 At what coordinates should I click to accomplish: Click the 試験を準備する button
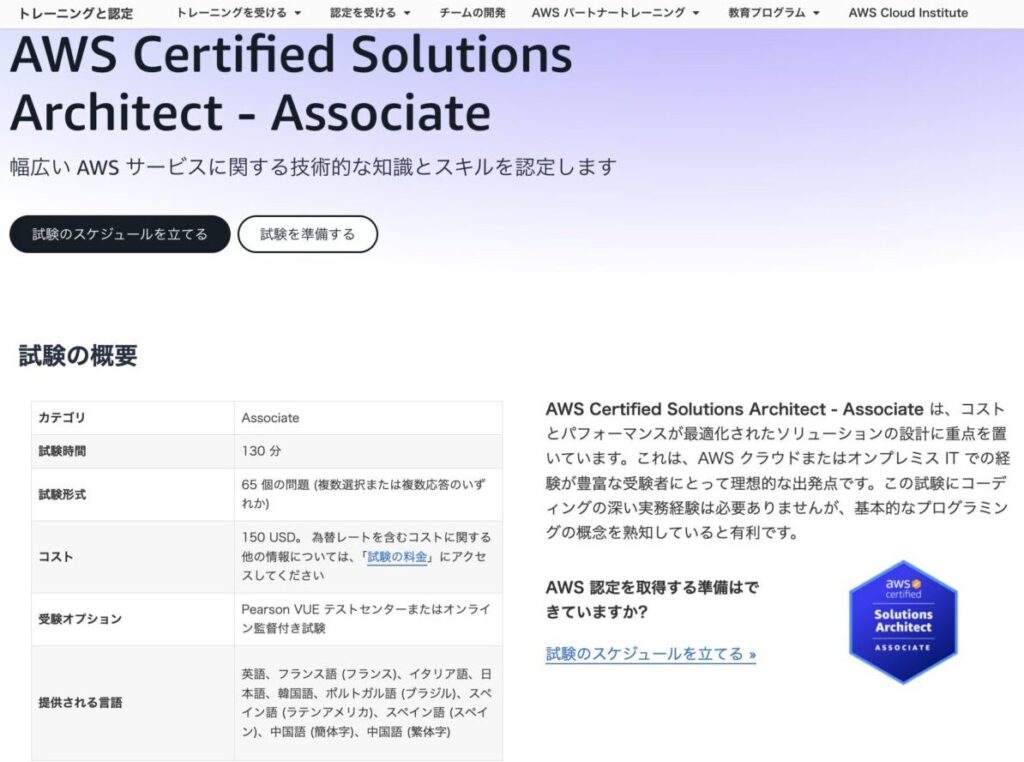pyautogui.click(x=308, y=234)
